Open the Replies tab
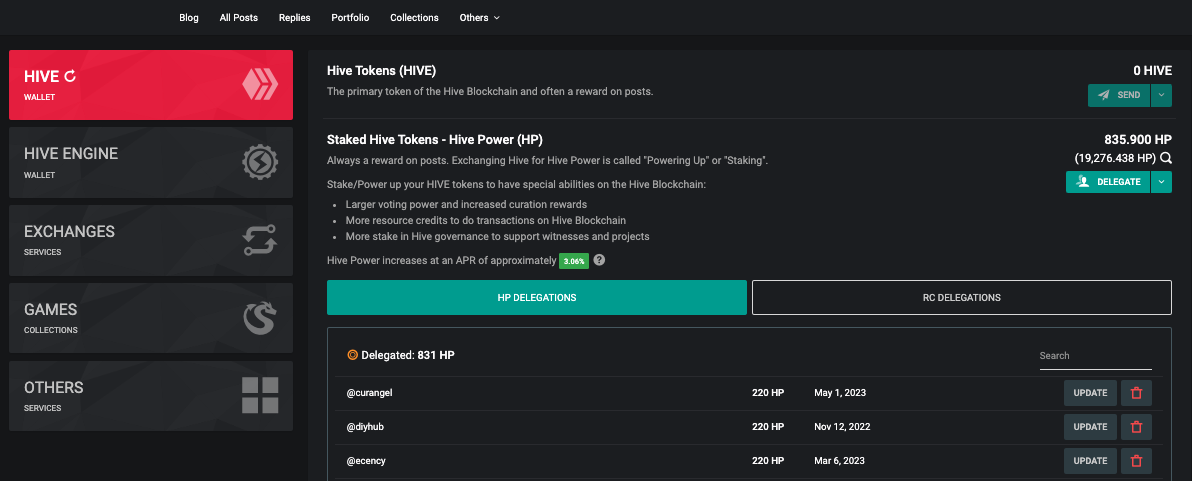 (295, 17)
